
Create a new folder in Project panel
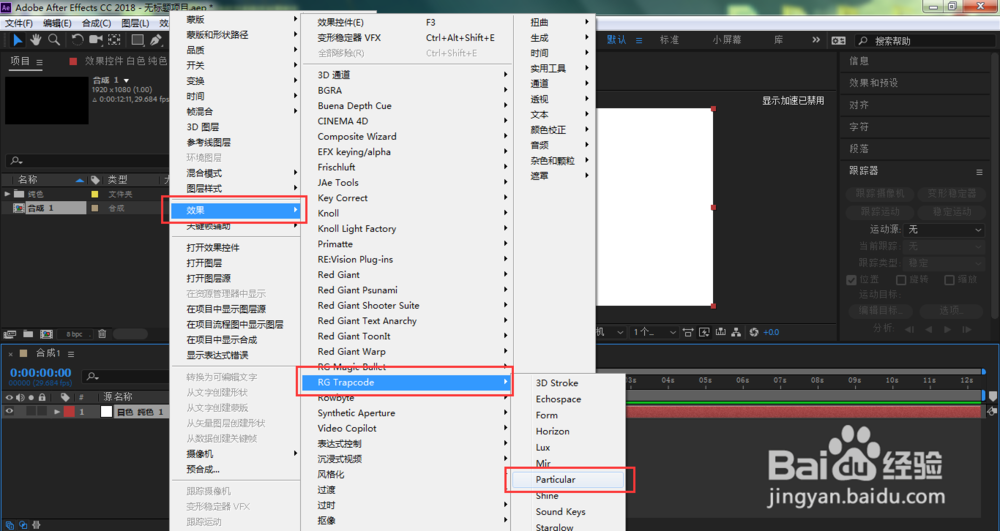tap(28, 333)
